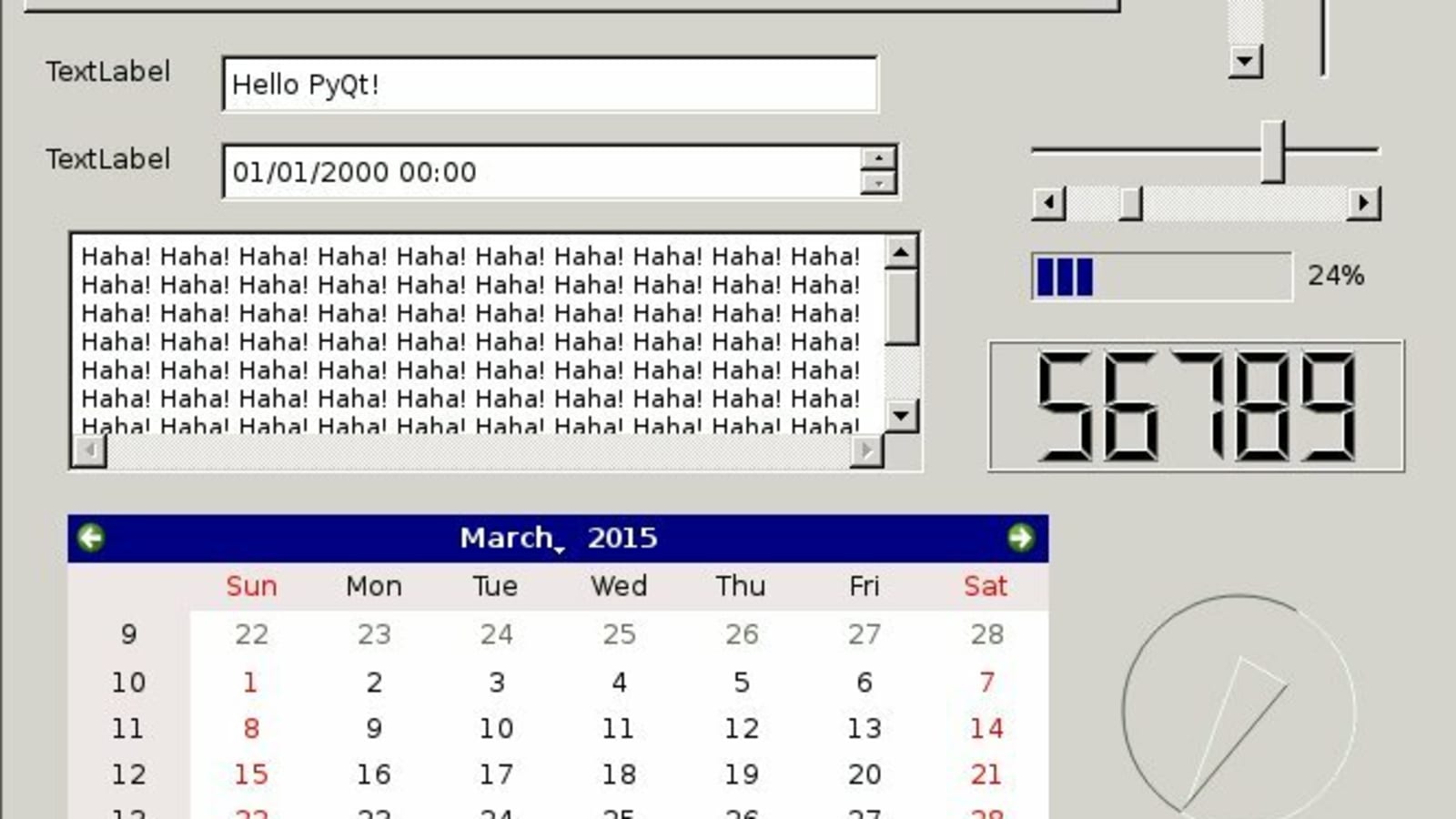
Task: Select March 12 in calendar date grid
Action: tap(742, 728)
